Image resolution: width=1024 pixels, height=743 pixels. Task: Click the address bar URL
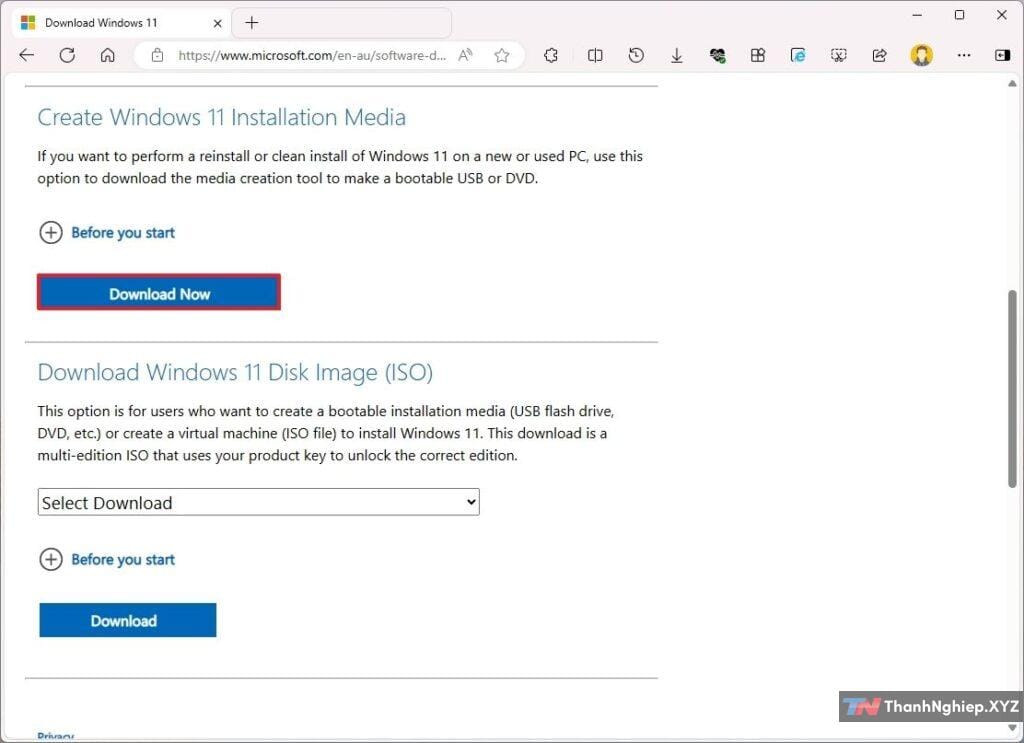point(312,55)
